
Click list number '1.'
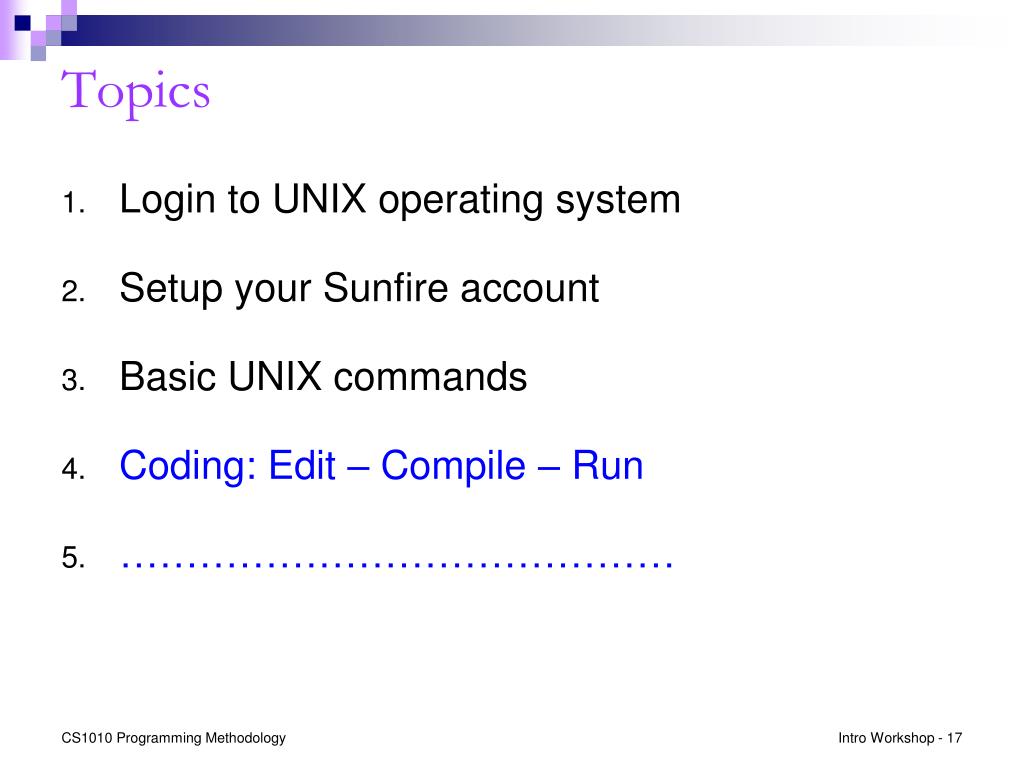click(74, 203)
